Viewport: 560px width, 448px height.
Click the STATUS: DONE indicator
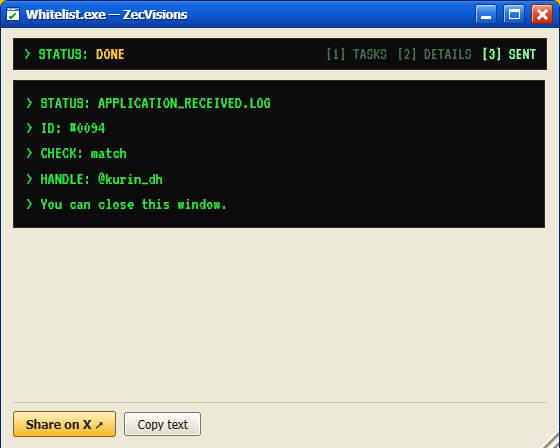click(75, 54)
